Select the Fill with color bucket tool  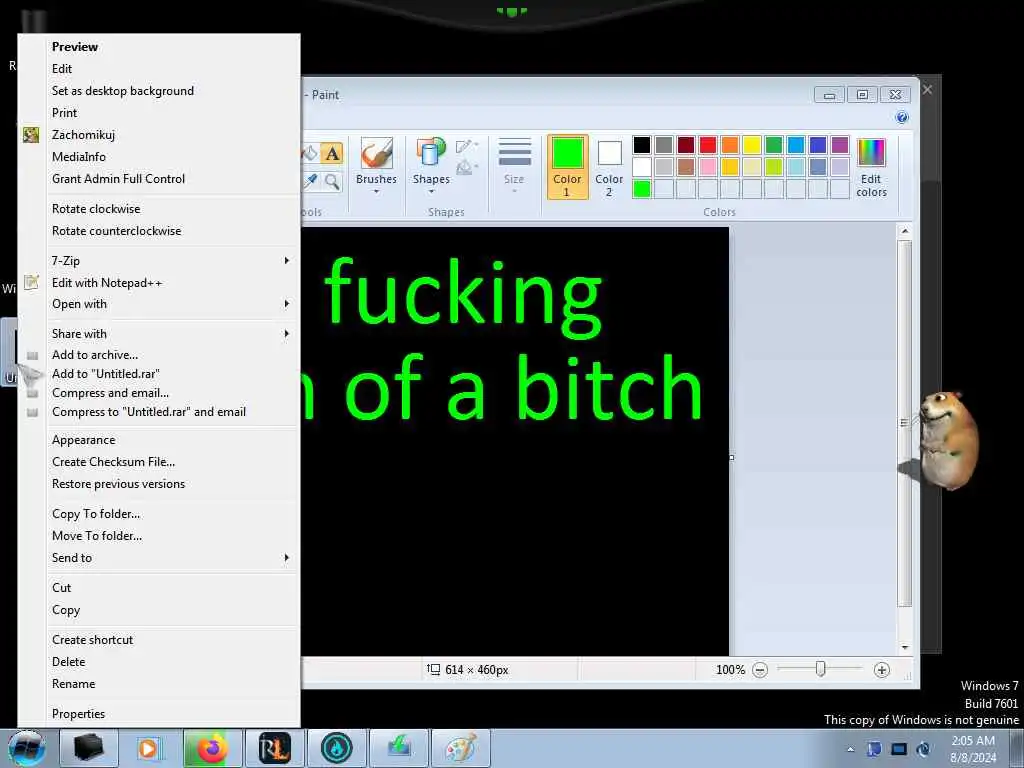pos(310,153)
